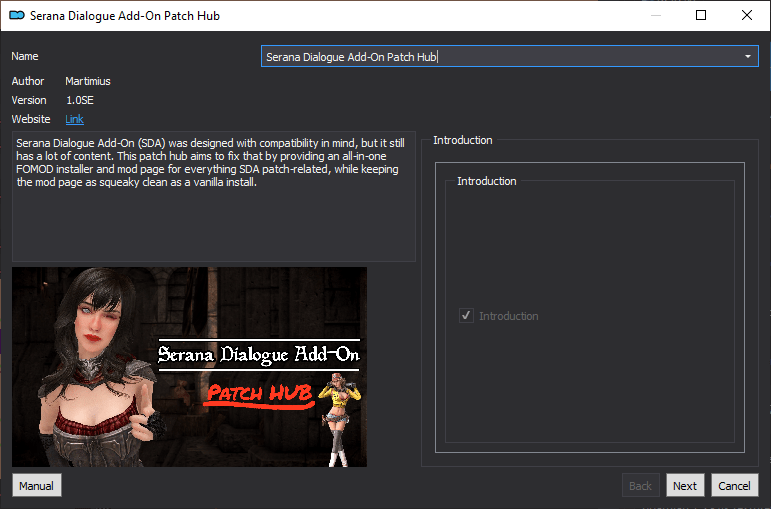771x509 pixels.
Task: Click into the Name input field
Action: 509,57
